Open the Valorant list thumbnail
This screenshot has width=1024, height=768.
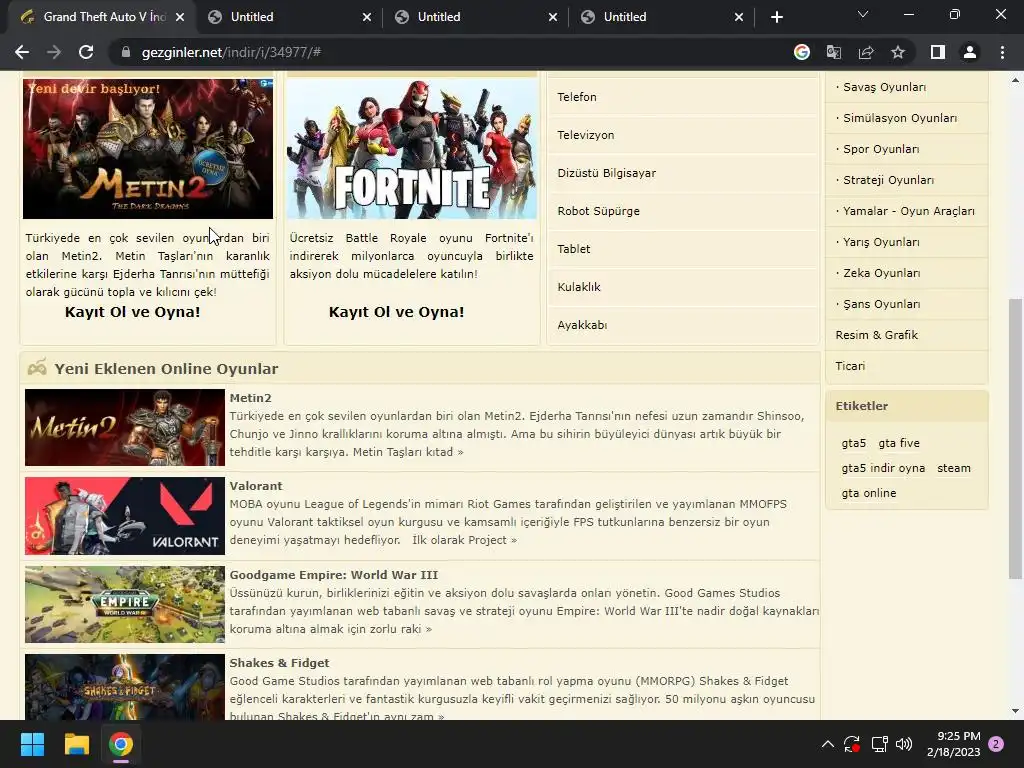[x=125, y=516]
